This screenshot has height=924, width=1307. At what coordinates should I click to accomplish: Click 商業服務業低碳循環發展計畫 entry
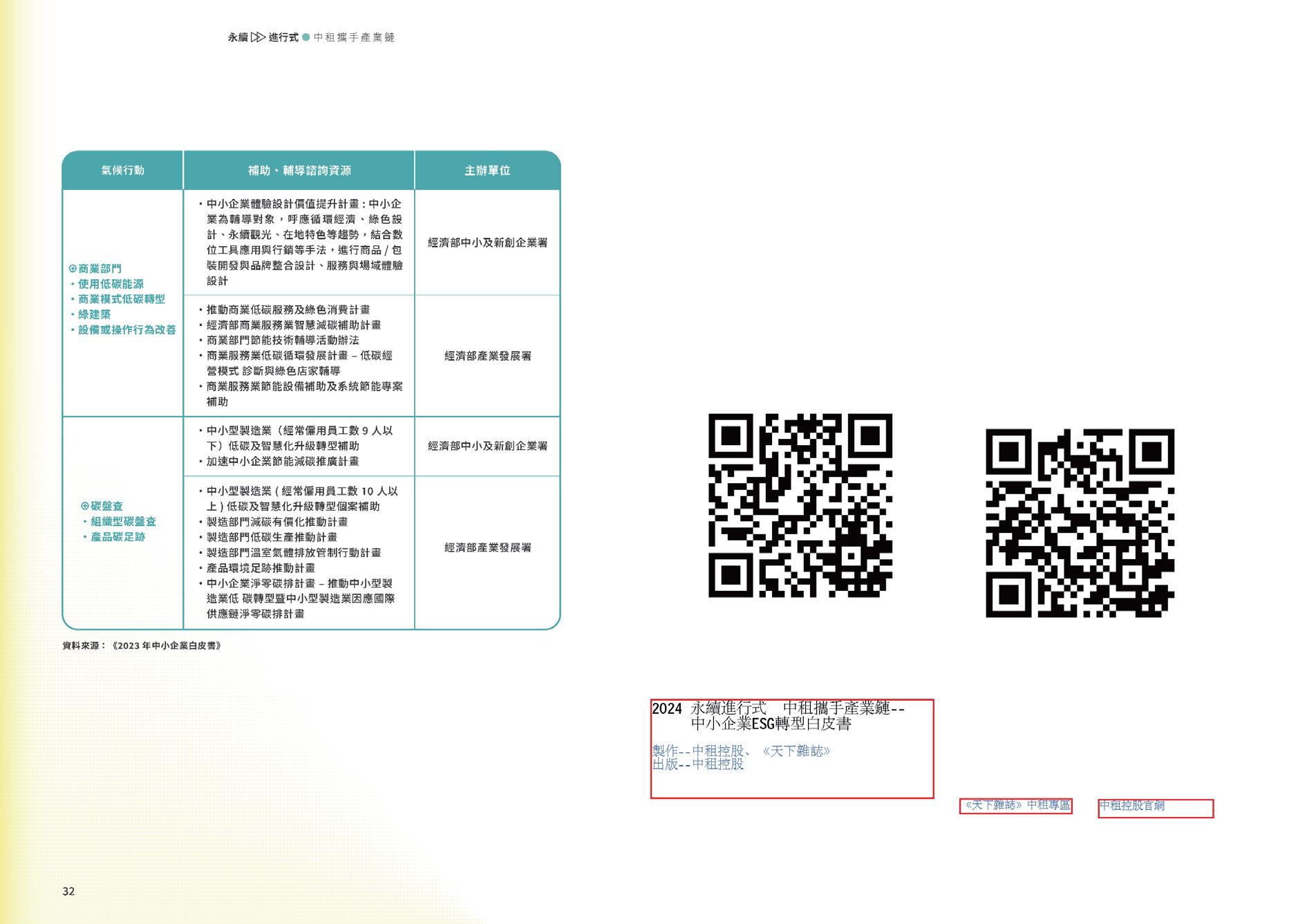click(x=295, y=363)
